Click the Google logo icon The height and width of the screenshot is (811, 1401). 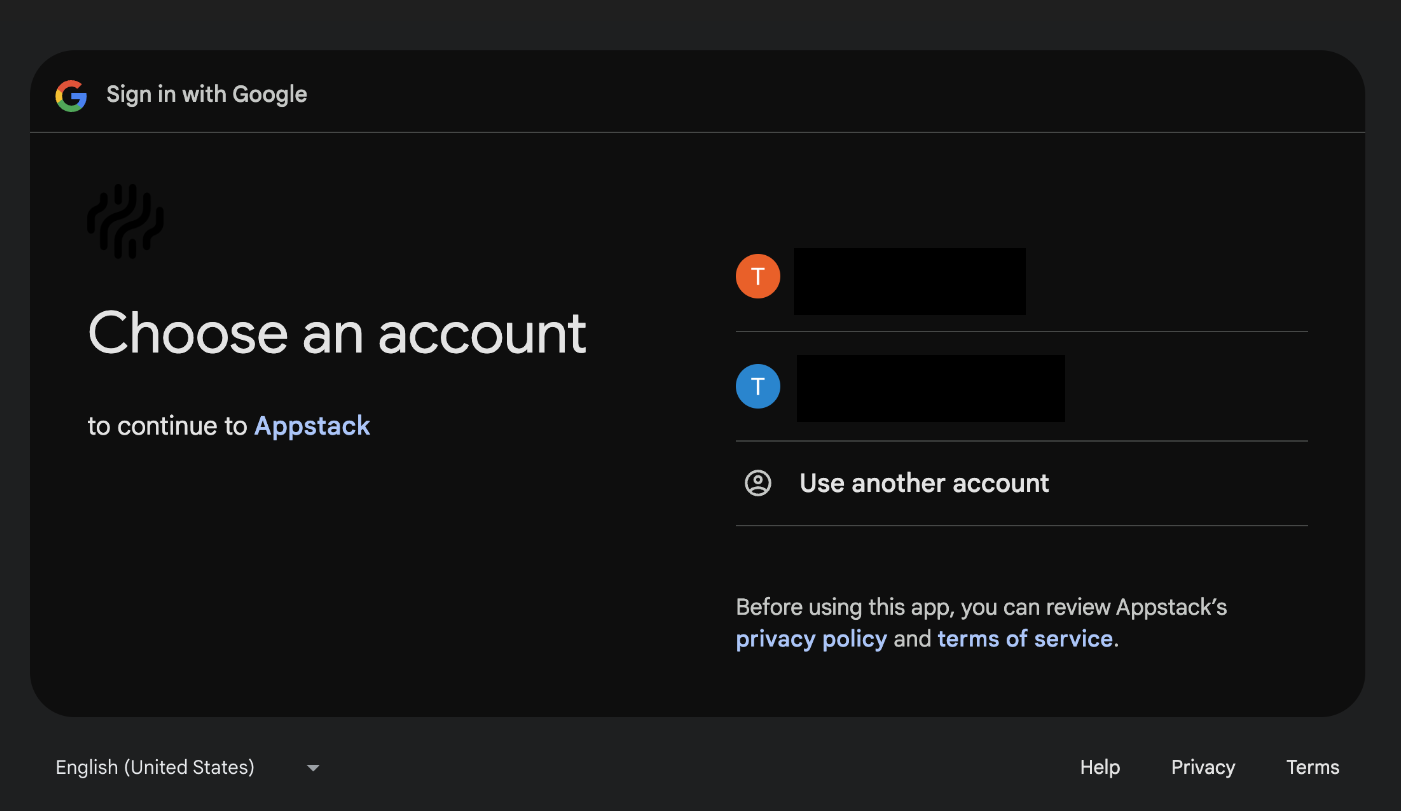click(x=71, y=95)
